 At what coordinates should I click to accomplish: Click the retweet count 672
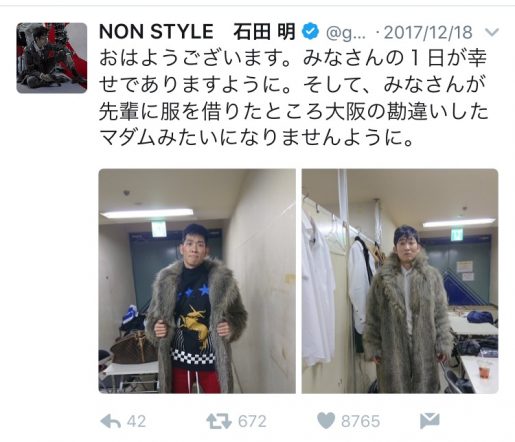[252, 421]
